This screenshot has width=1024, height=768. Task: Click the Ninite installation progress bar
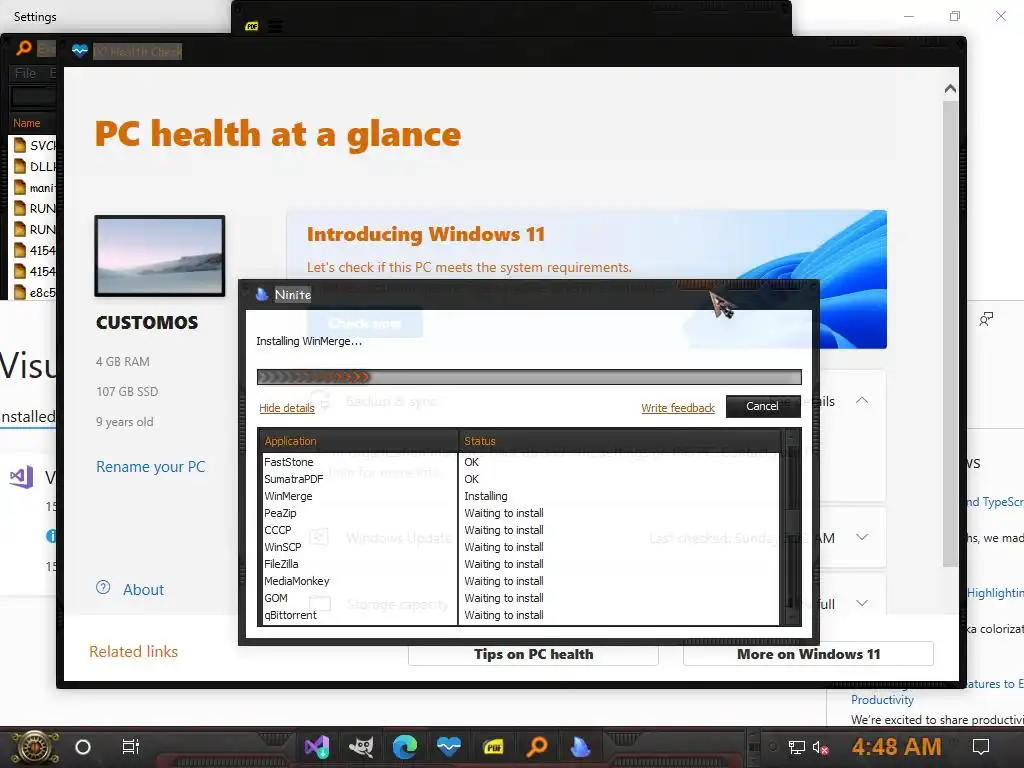529,377
